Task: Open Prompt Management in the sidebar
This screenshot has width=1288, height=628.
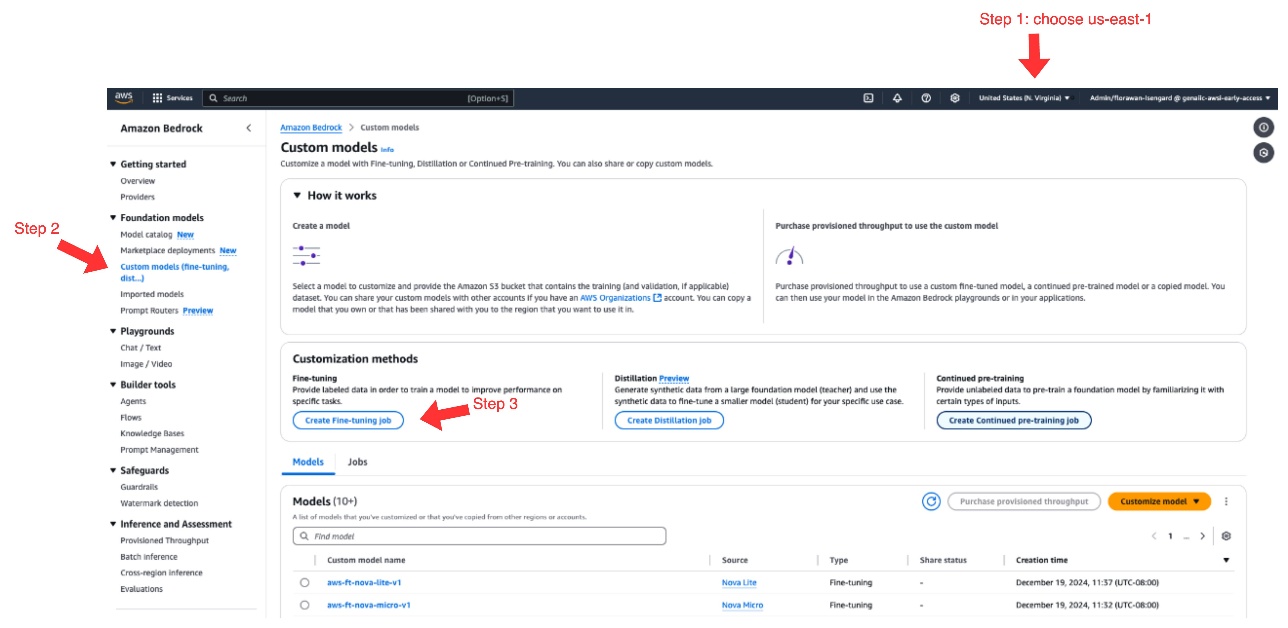Action: point(159,450)
